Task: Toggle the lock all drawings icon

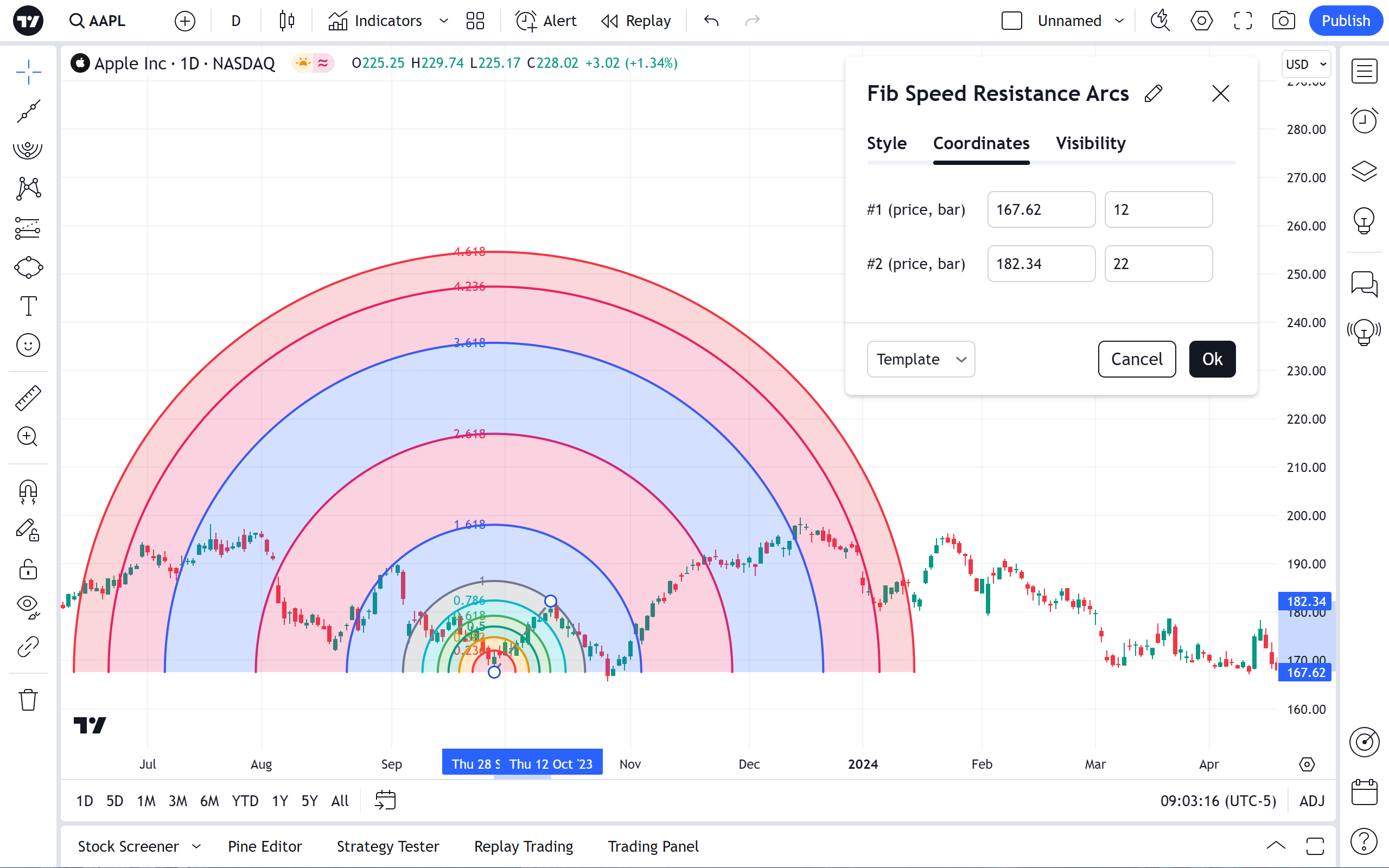Action: [x=28, y=570]
